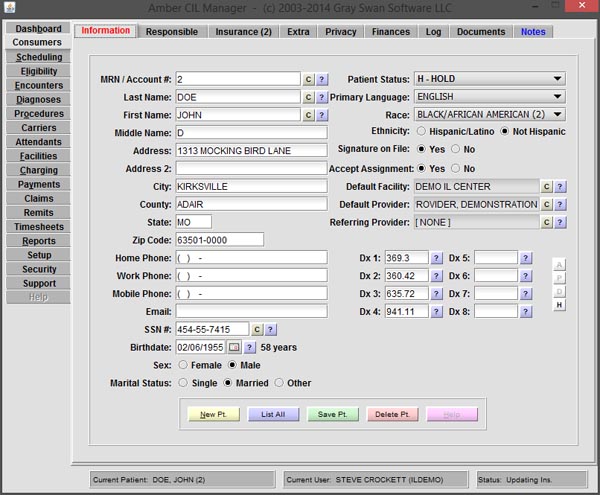Select Hispanic/Latino ethnicity option
600x495 pixels.
tap(421, 132)
